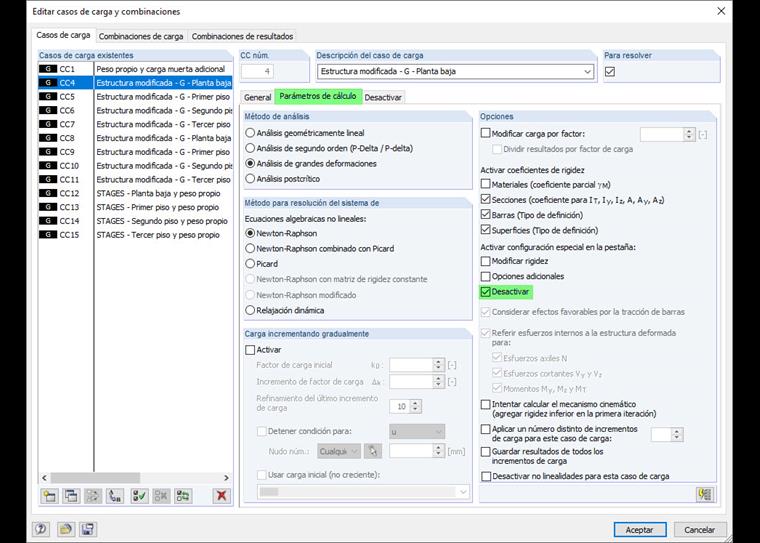The height and width of the screenshot is (543, 760).
Task: Uncheck the highlighted Desactivar checkbox
Action: pos(486,292)
